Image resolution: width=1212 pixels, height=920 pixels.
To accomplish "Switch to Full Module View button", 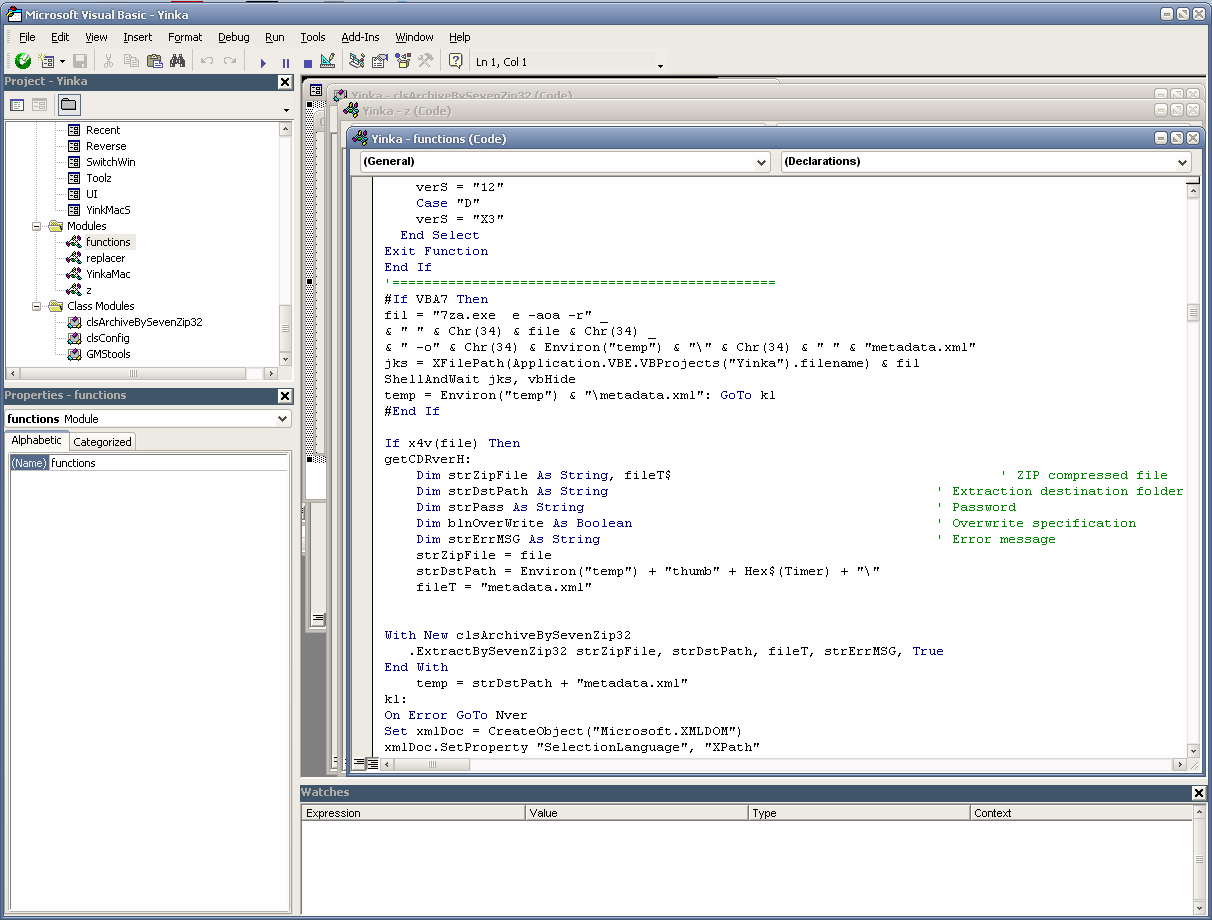I will point(372,764).
